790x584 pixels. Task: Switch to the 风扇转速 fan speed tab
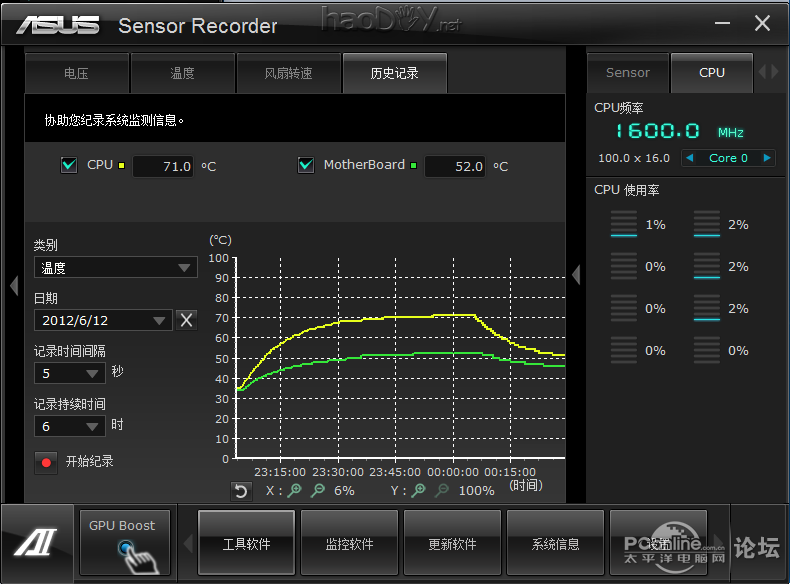point(288,73)
